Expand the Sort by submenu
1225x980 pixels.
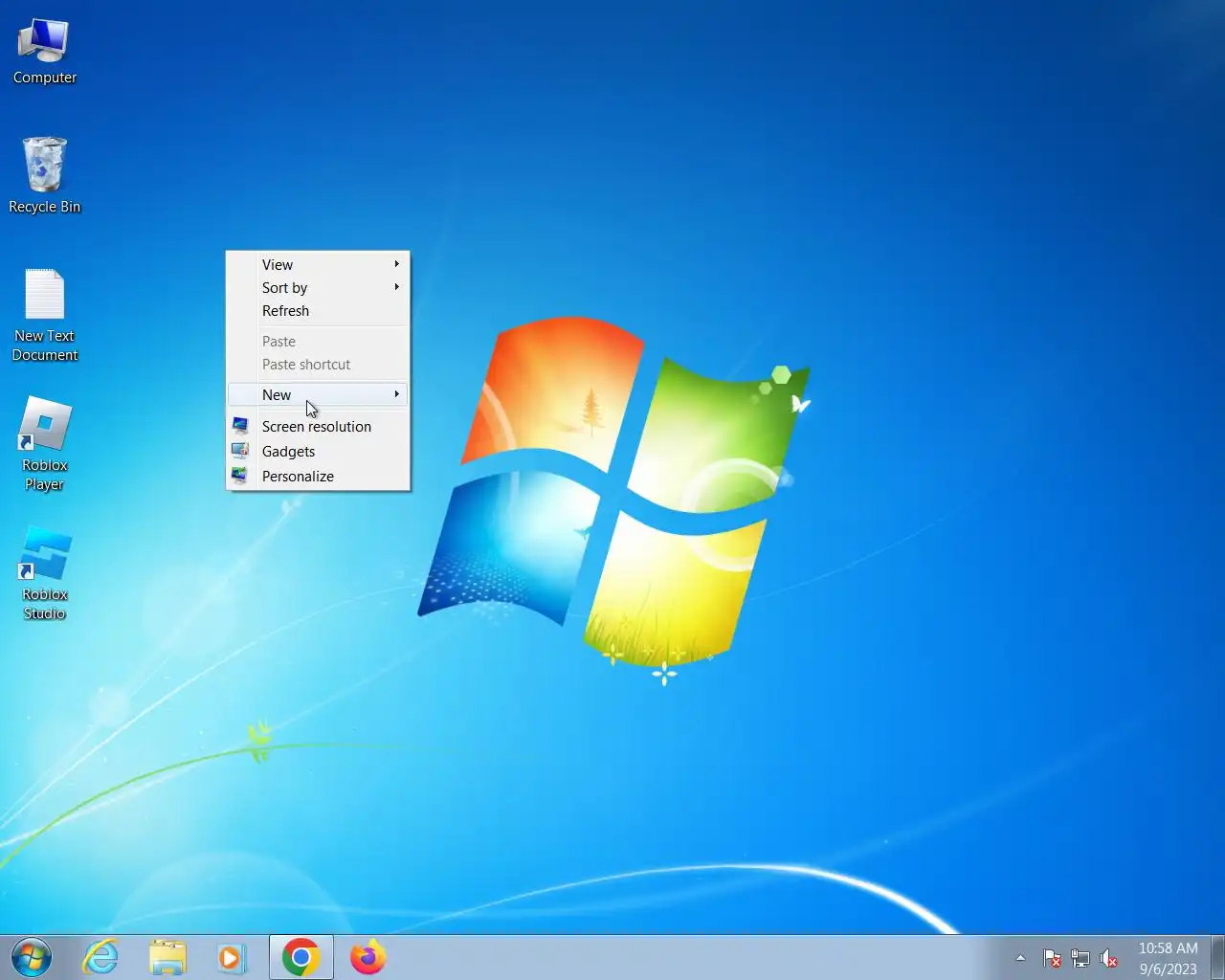pyautogui.click(x=318, y=287)
